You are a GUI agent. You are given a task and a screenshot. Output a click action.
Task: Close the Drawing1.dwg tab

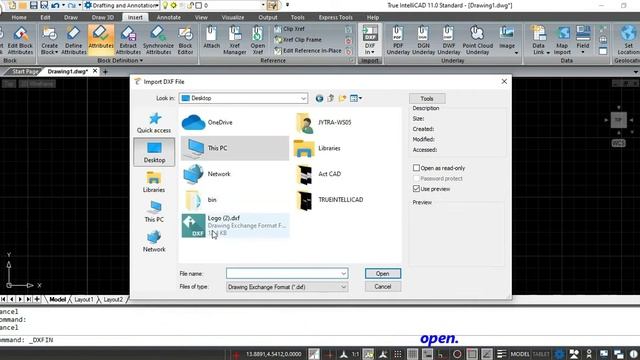tap(95, 71)
